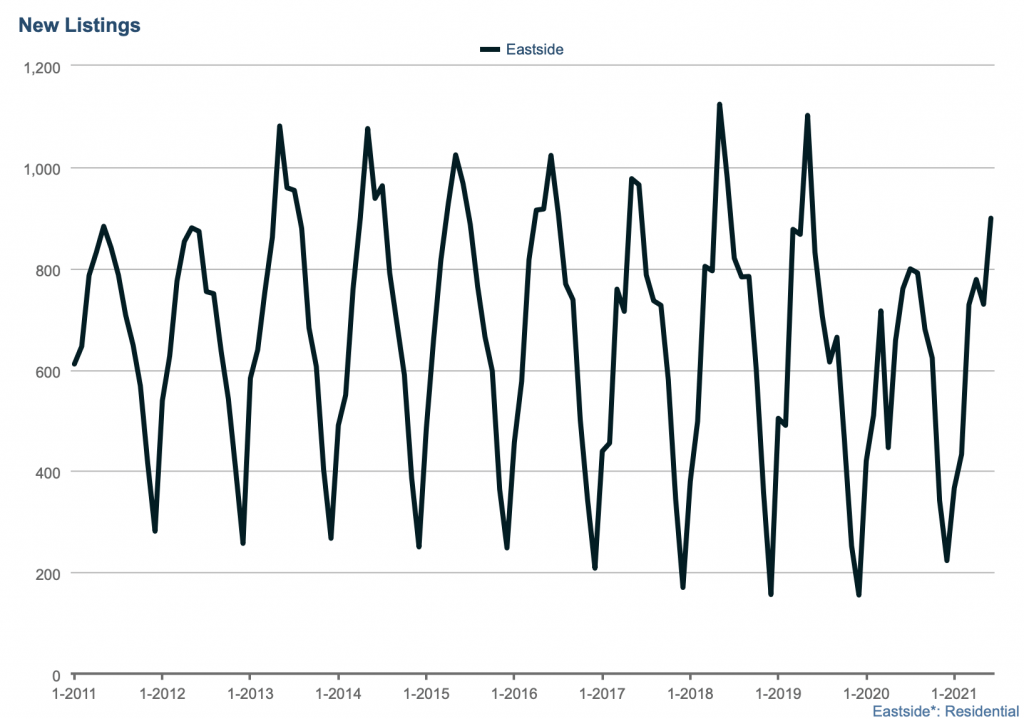
Task: Choose the 1-2015 x-axis label
Action: [426, 693]
